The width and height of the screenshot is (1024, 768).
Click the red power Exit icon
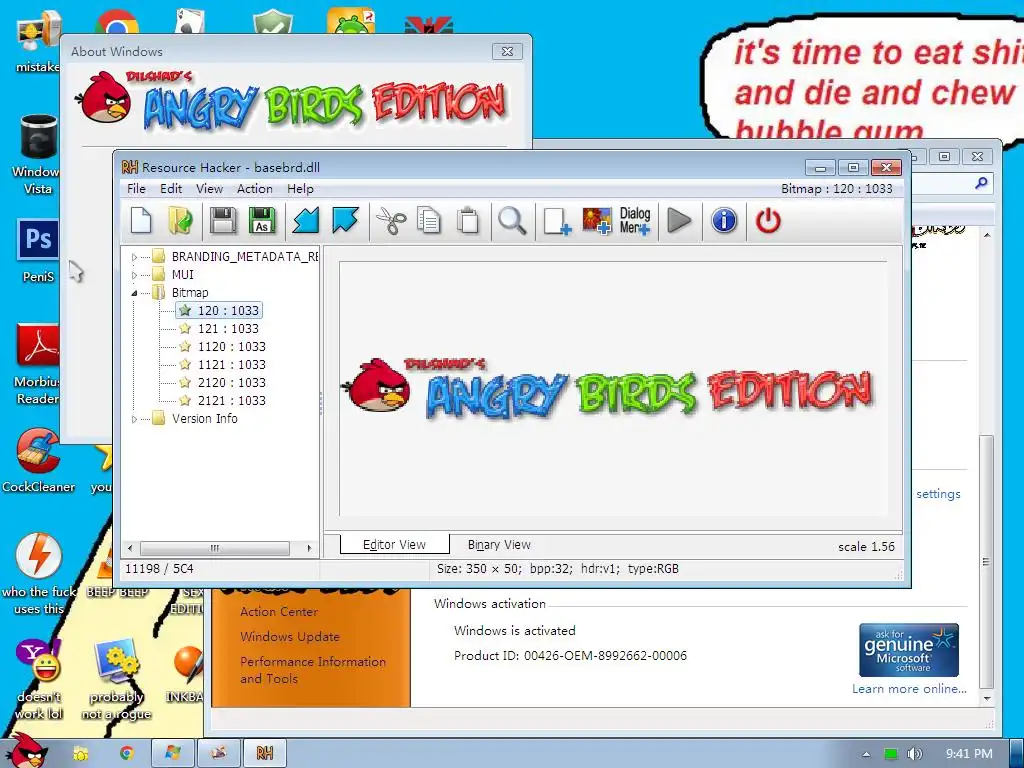[768, 221]
